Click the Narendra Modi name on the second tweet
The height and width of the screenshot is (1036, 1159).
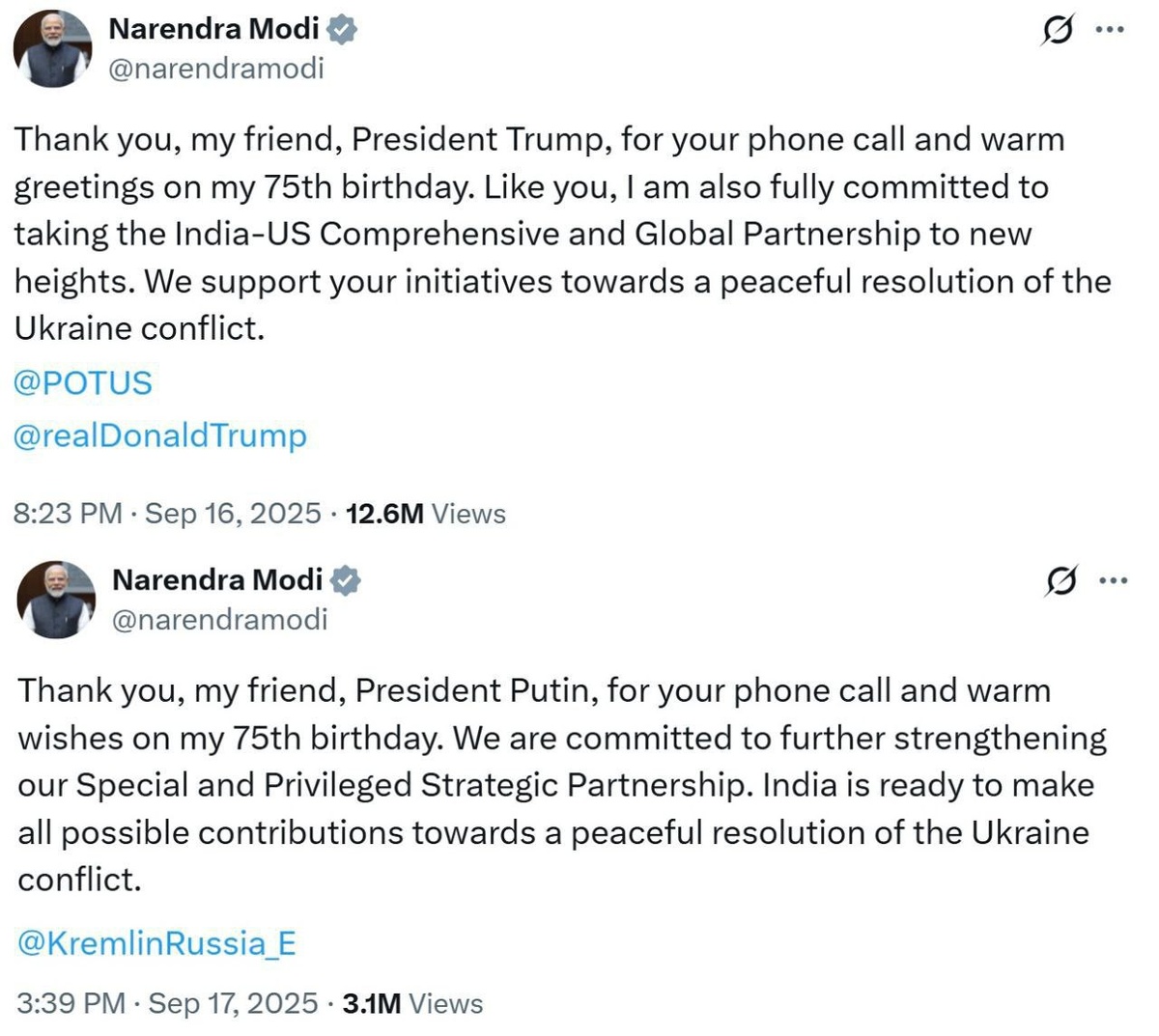[x=217, y=580]
